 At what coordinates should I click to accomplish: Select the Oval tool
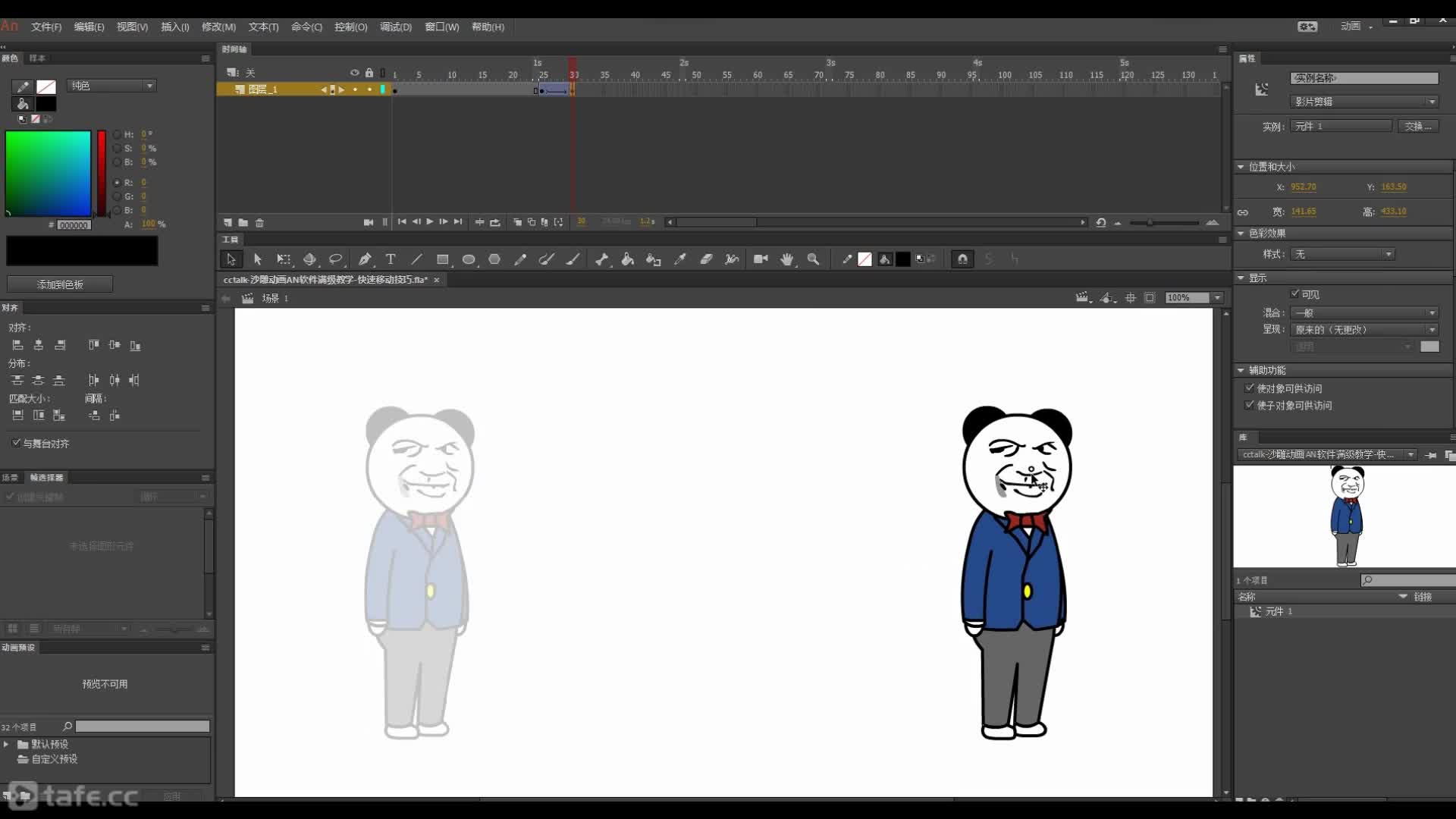click(x=469, y=259)
